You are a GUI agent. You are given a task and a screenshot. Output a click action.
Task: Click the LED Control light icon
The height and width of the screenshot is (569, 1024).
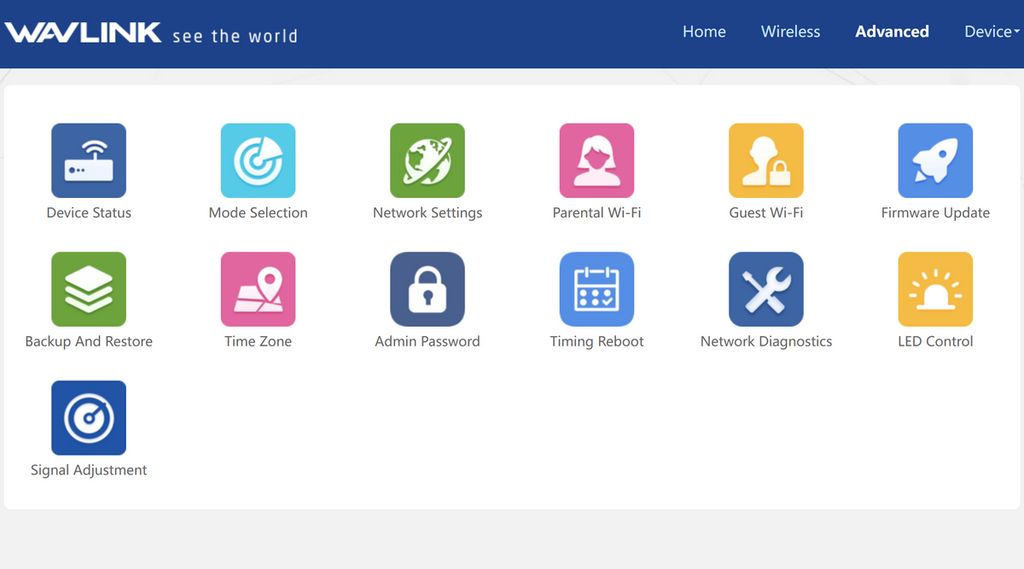935,289
